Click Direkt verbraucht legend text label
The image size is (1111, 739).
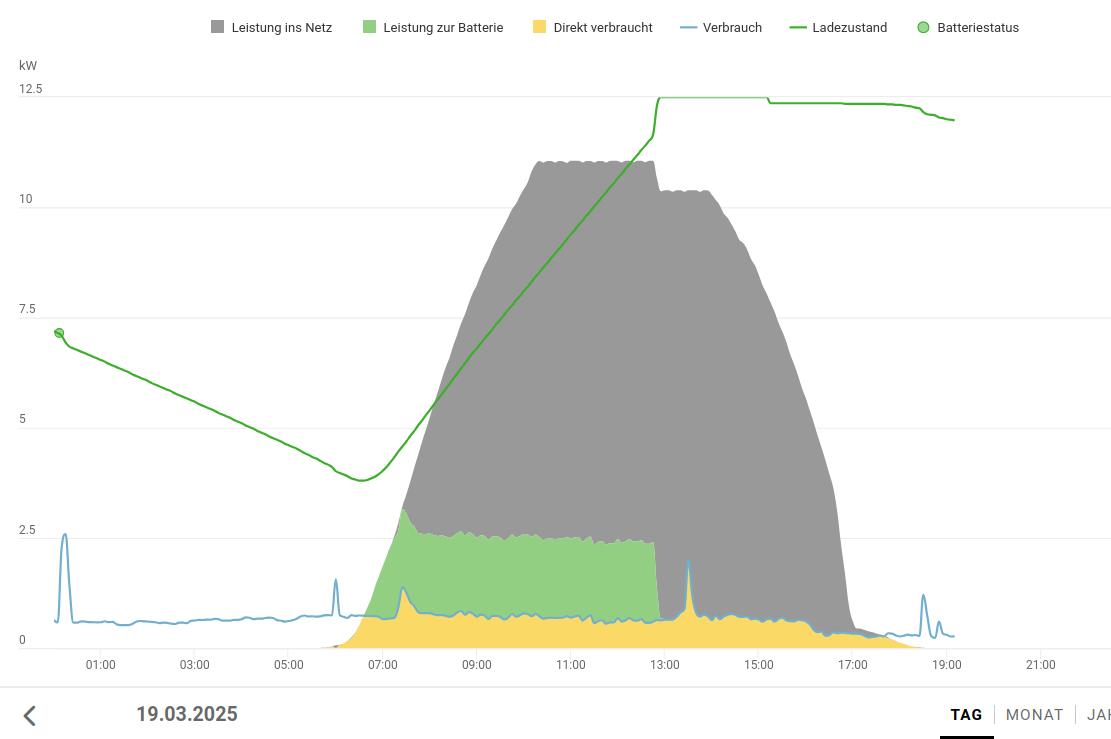pyautogui.click(x=602, y=28)
